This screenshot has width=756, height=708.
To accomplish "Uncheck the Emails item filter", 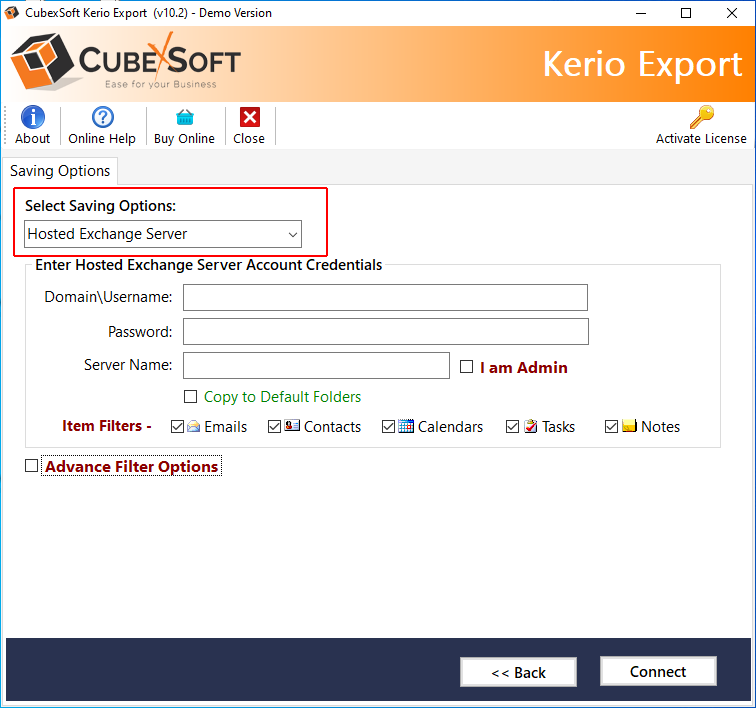I will [x=177, y=426].
